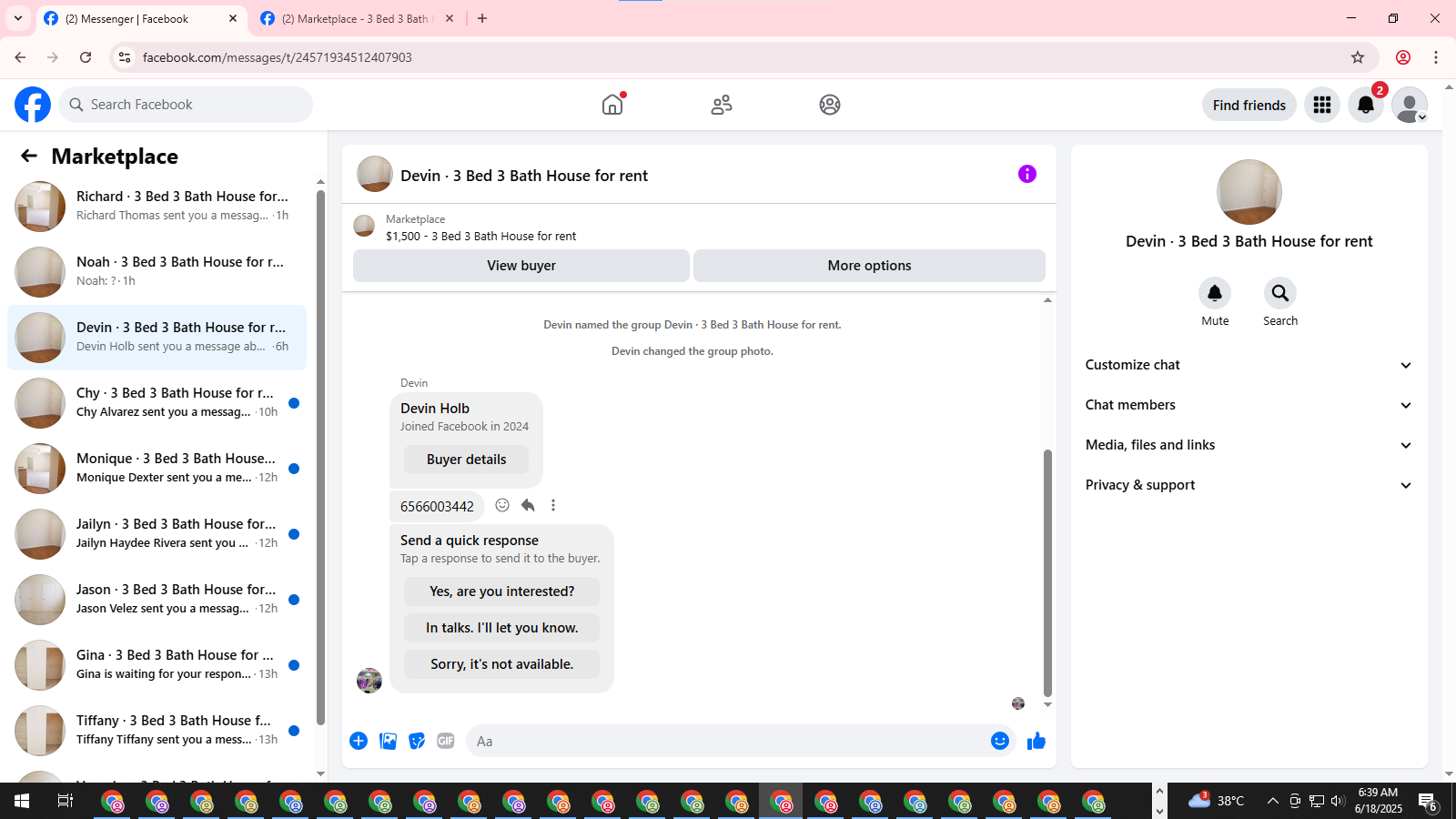Image resolution: width=1456 pixels, height=819 pixels.
Task: Open conversation information purple icon
Action: coord(1027,174)
